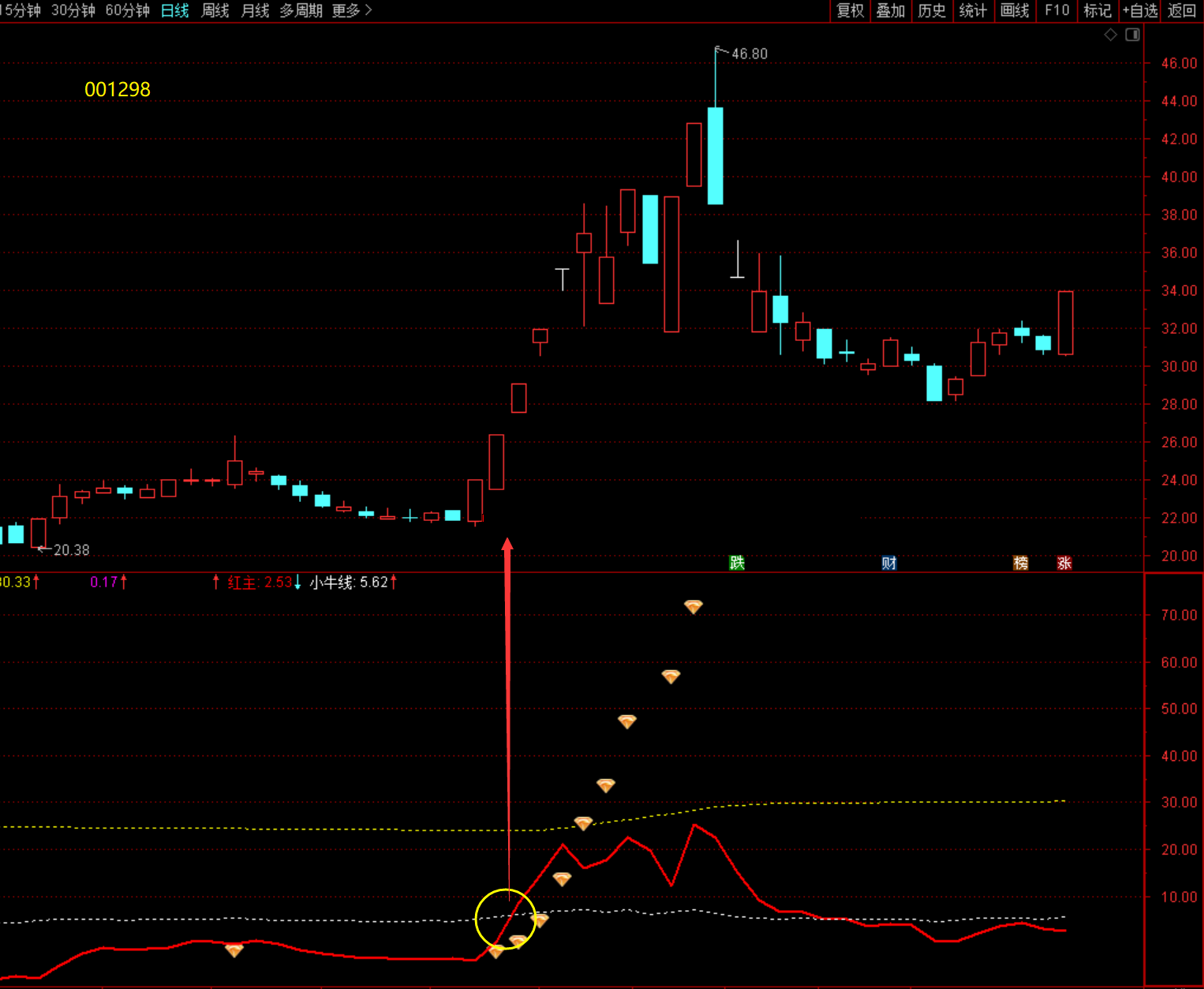Screen dimensions: 1204x989
Task: Click the diamond signal near the 60 level
Action: coord(671,676)
